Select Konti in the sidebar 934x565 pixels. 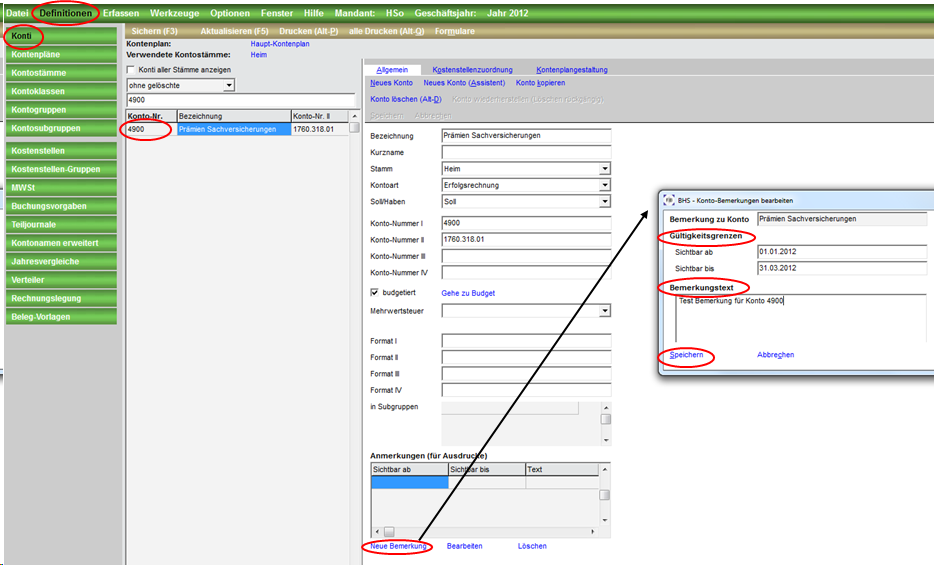point(61,36)
